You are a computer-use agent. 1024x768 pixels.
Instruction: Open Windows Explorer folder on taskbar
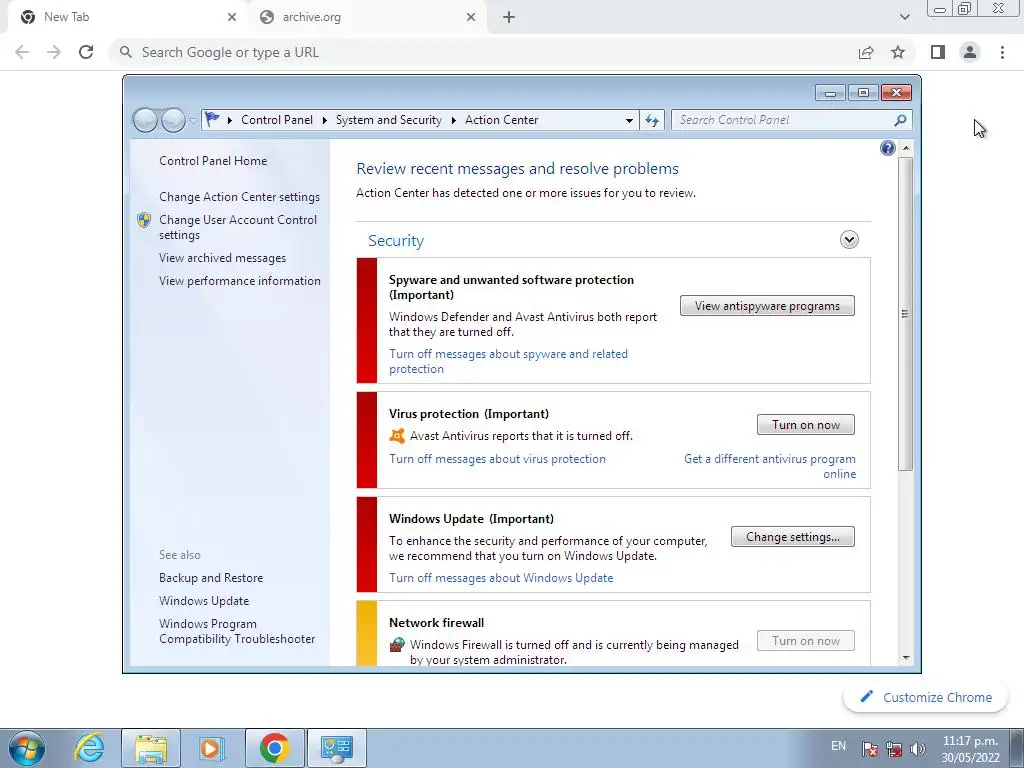point(151,748)
